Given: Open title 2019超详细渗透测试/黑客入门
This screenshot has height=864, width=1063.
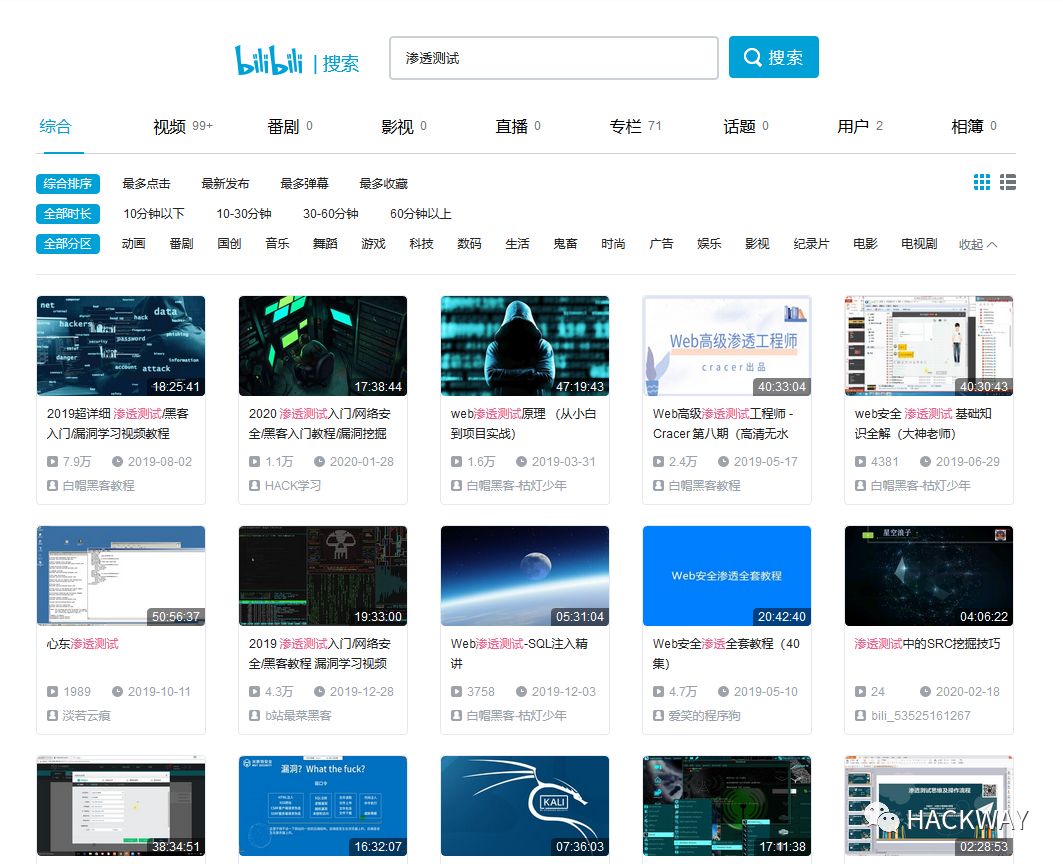Looking at the screenshot, I should click(118, 423).
